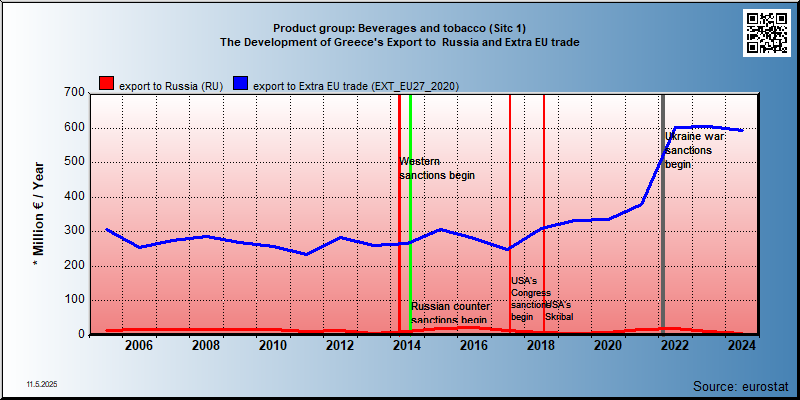
Task: Click the 200 y-axis value
Action: pyautogui.click(x=74, y=266)
